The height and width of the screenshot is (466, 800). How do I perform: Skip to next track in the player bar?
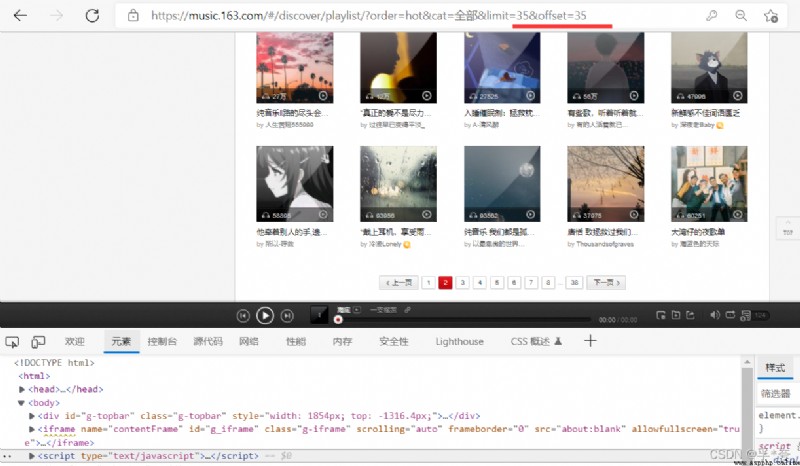tap(287, 316)
